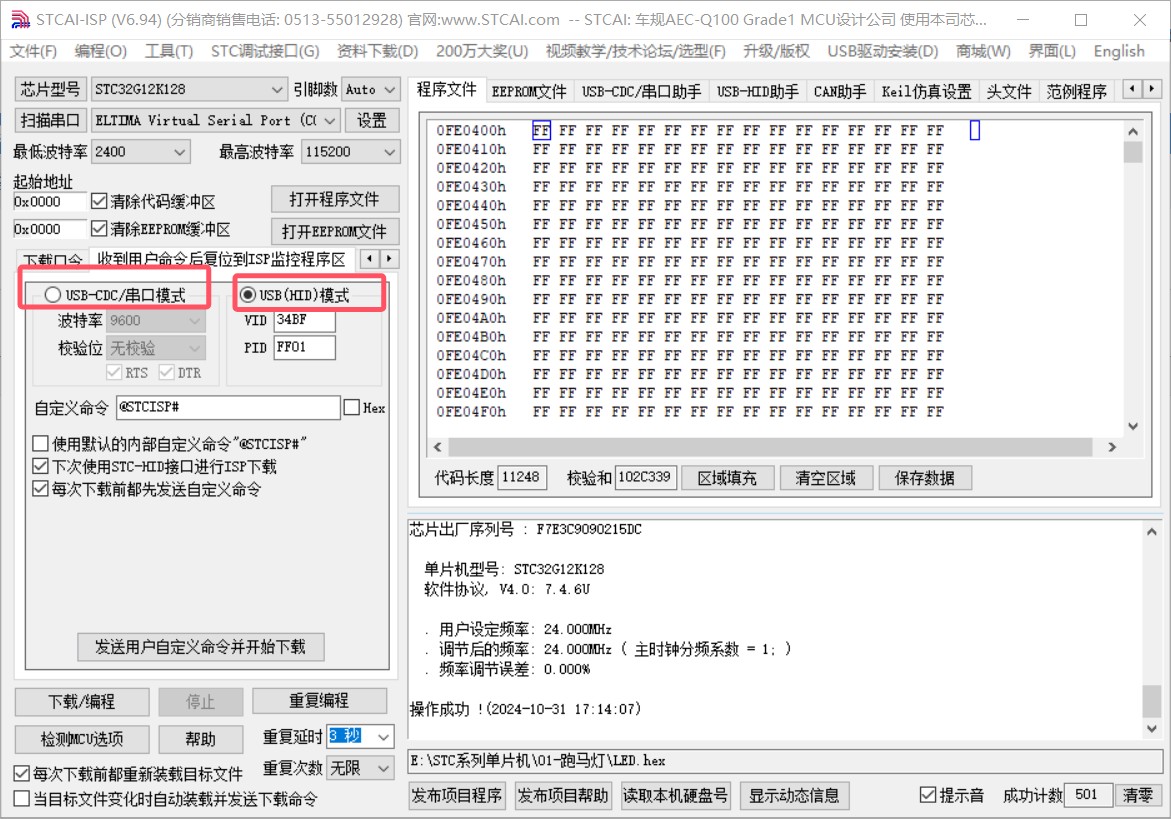Viewport: 1171px width, 819px height.
Task: Toggle the Hex checkbox for custom command
Action: (352, 407)
